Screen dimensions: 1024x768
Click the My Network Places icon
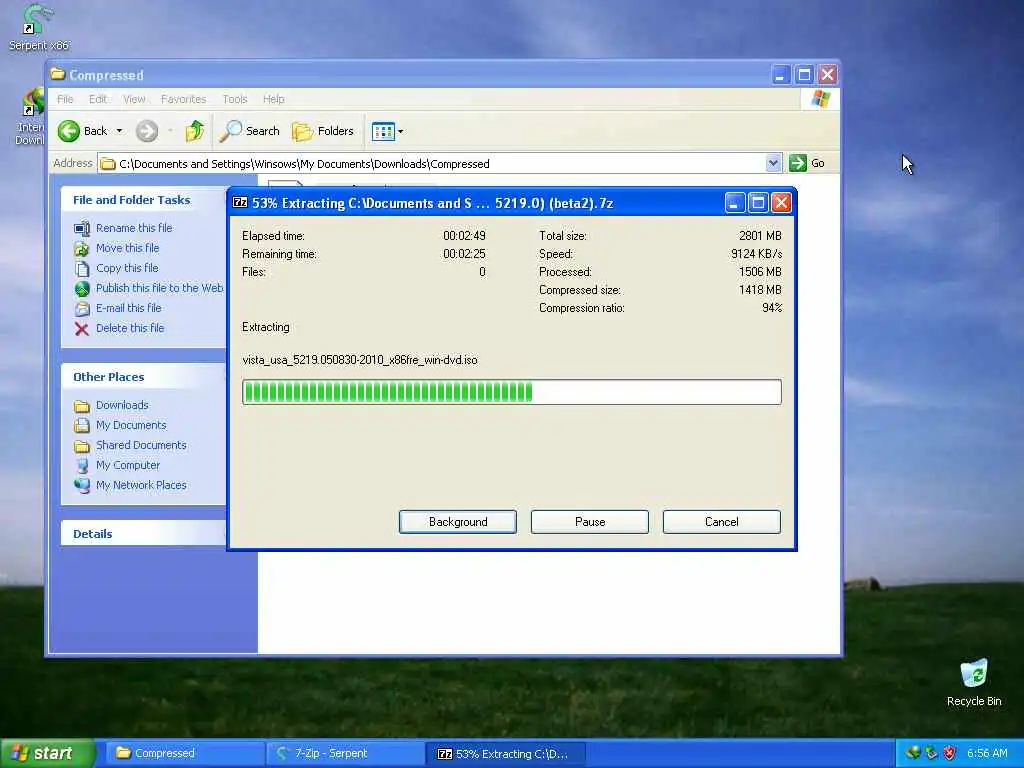click(x=82, y=486)
